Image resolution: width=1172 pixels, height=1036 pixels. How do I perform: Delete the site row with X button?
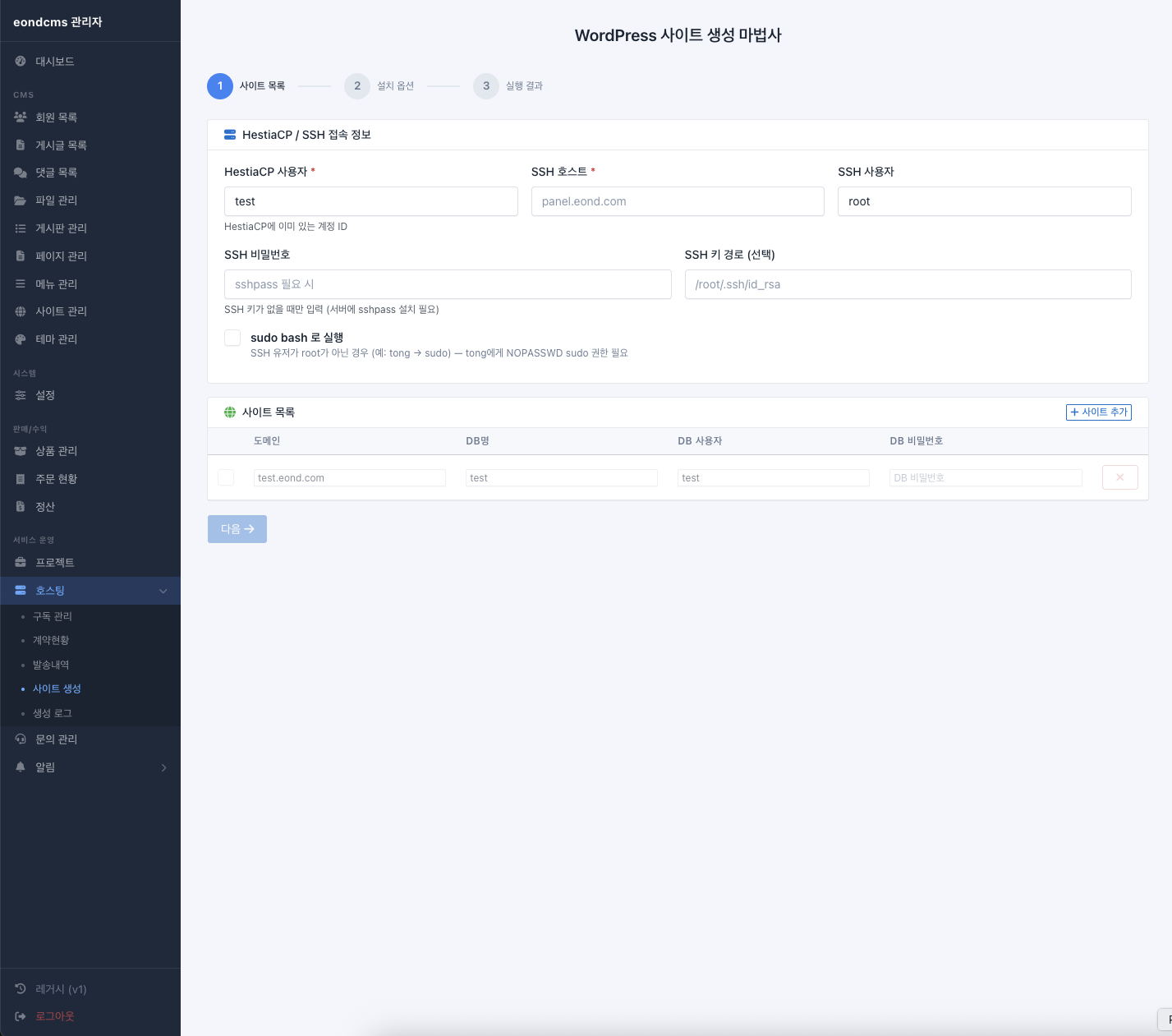(x=1119, y=477)
